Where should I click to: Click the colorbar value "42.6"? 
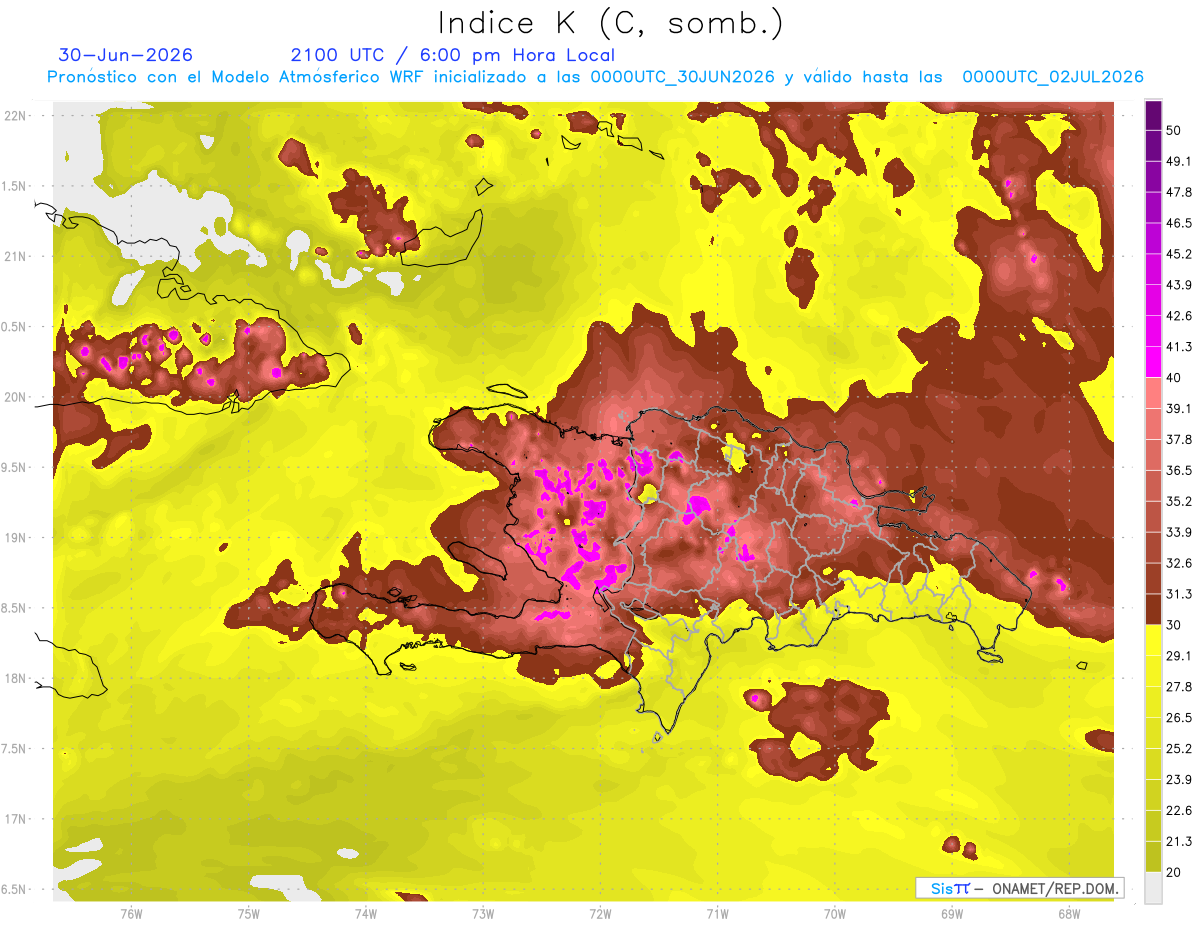pos(1178,316)
